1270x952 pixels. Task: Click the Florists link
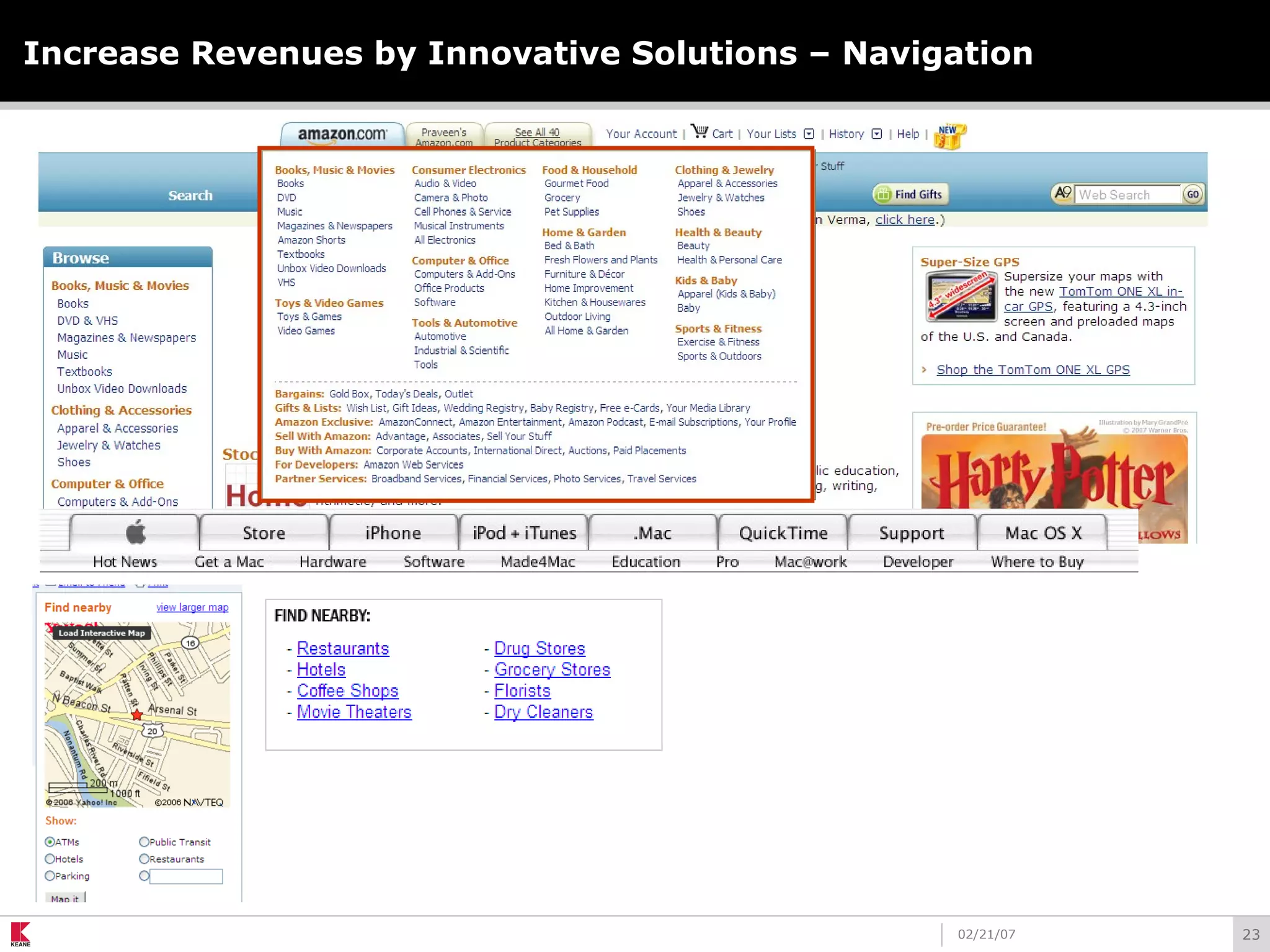[x=522, y=690]
